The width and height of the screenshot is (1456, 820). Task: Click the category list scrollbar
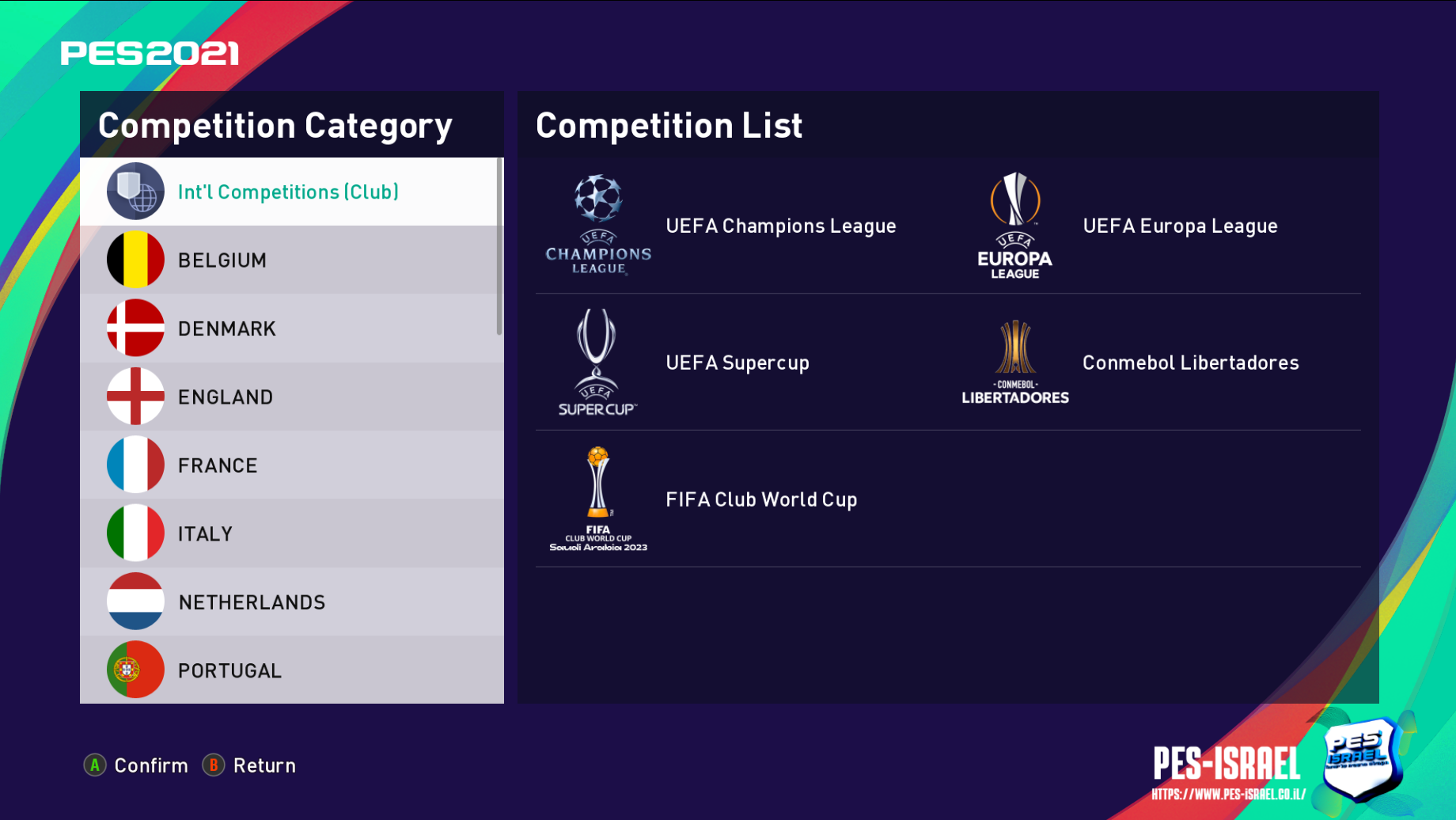pos(499,246)
